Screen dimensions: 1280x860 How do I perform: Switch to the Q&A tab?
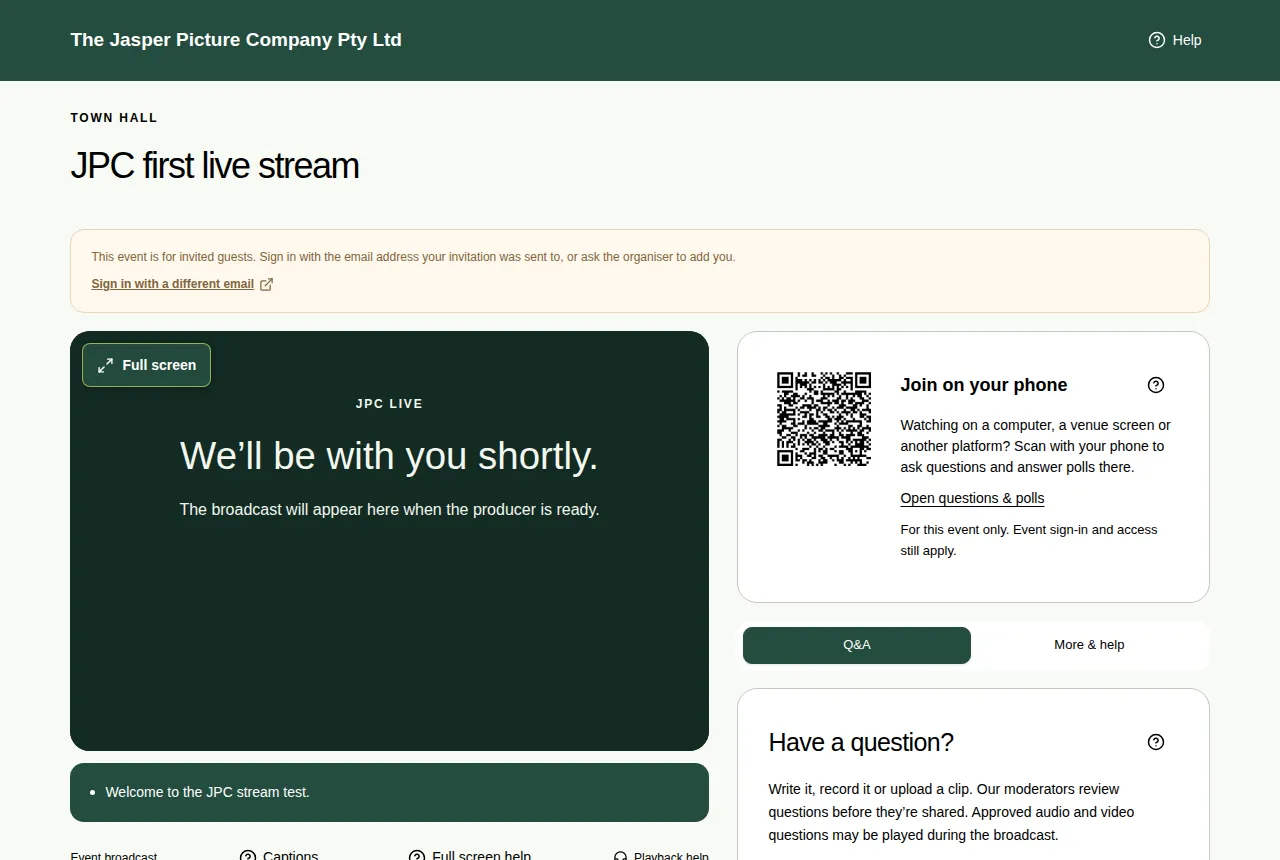click(x=857, y=645)
